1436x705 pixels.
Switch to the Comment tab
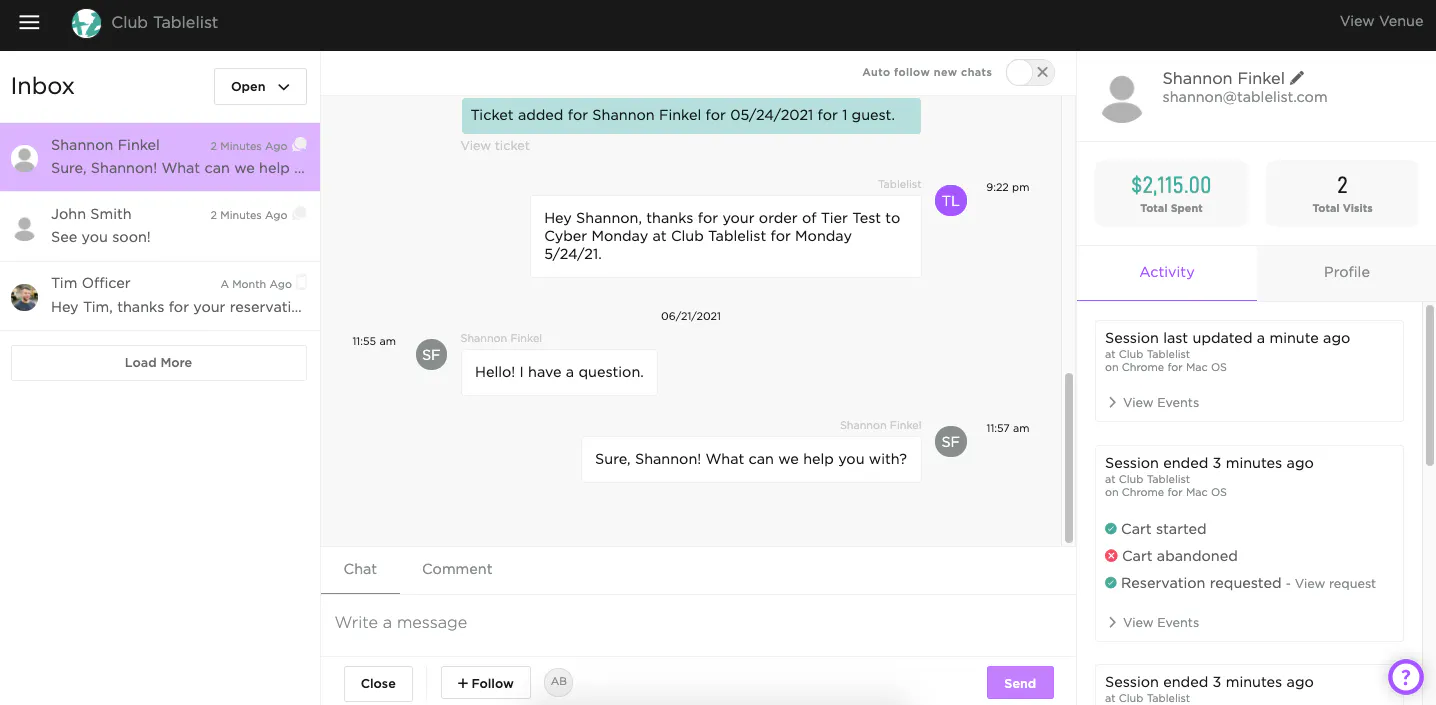(457, 569)
